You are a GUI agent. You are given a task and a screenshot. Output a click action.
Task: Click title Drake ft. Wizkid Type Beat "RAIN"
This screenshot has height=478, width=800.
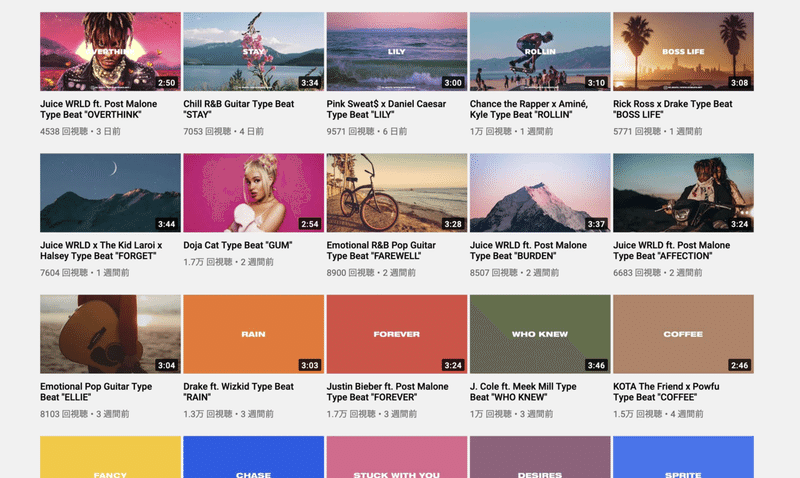click(x=238, y=392)
